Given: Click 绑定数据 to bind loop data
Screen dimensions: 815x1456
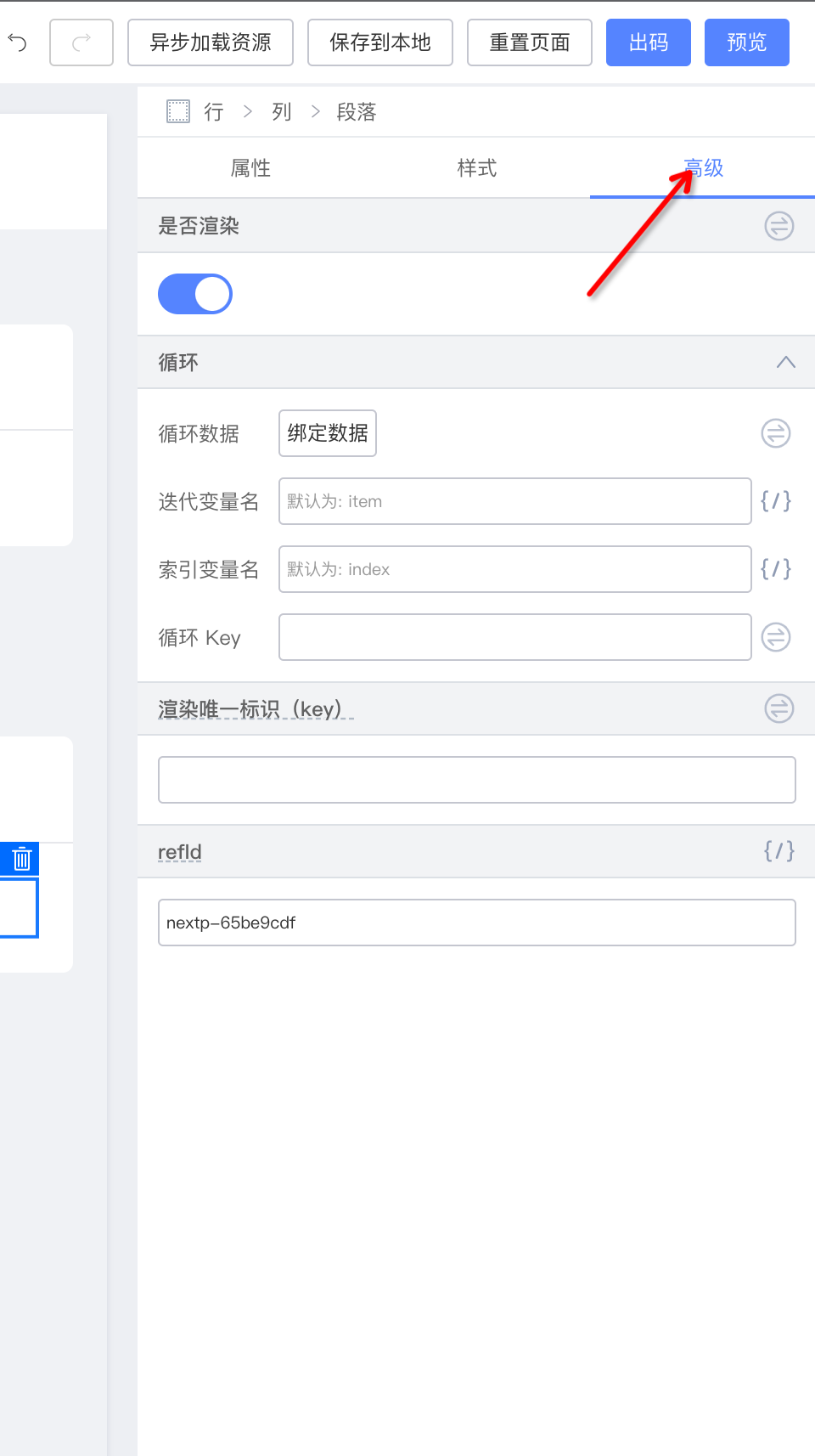Looking at the screenshot, I should [x=327, y=433].
